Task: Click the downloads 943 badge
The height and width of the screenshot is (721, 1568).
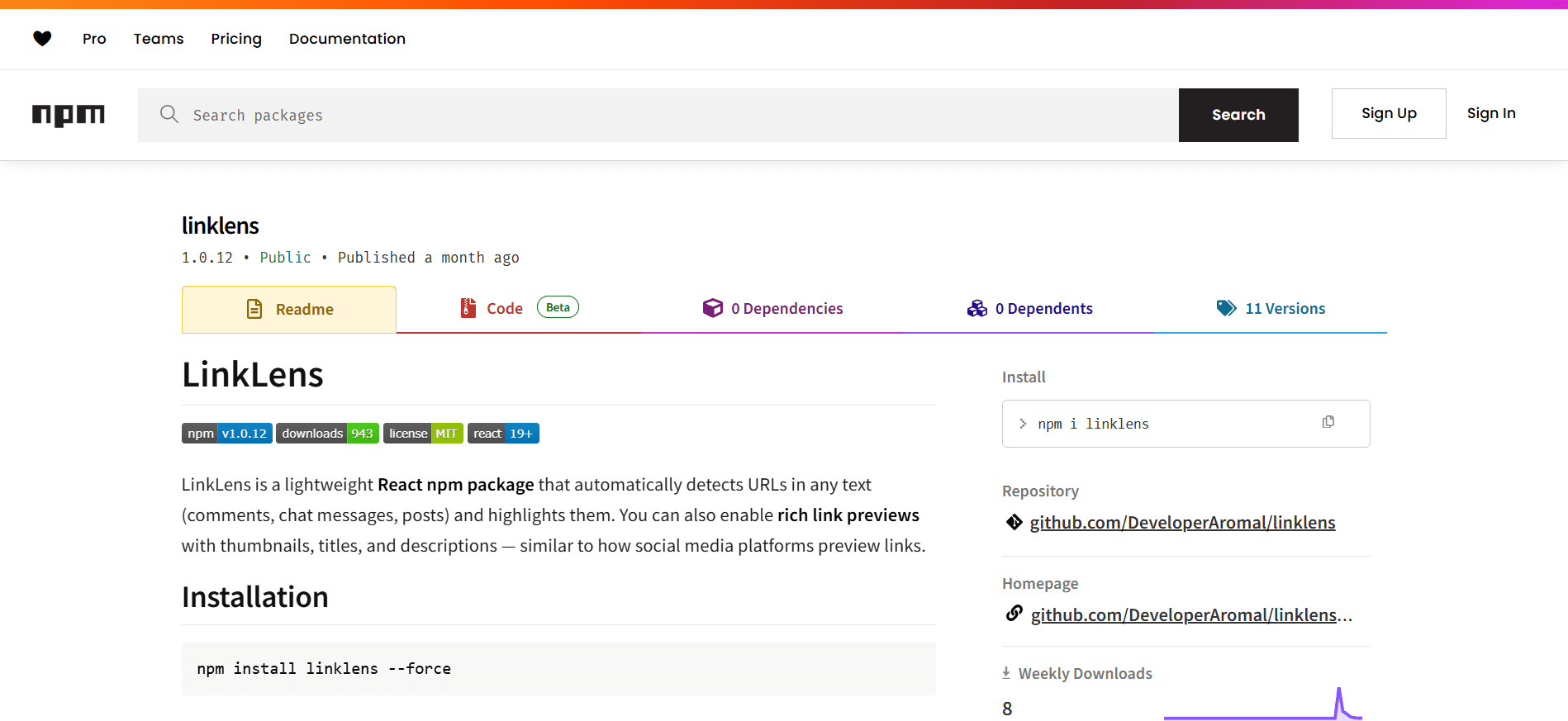Action: [x=327, y=434]
